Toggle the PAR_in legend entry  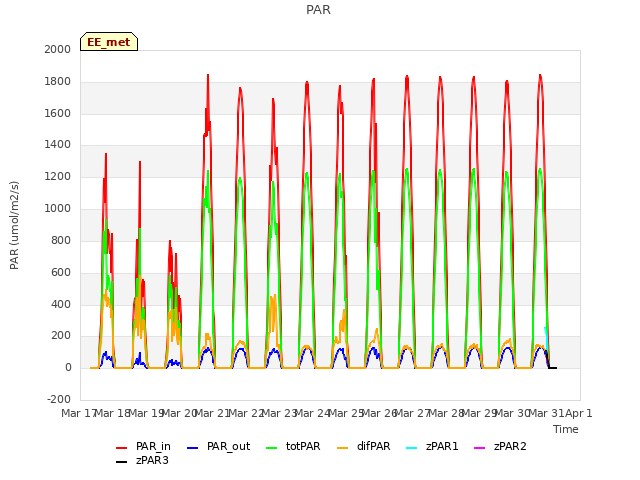143,447
